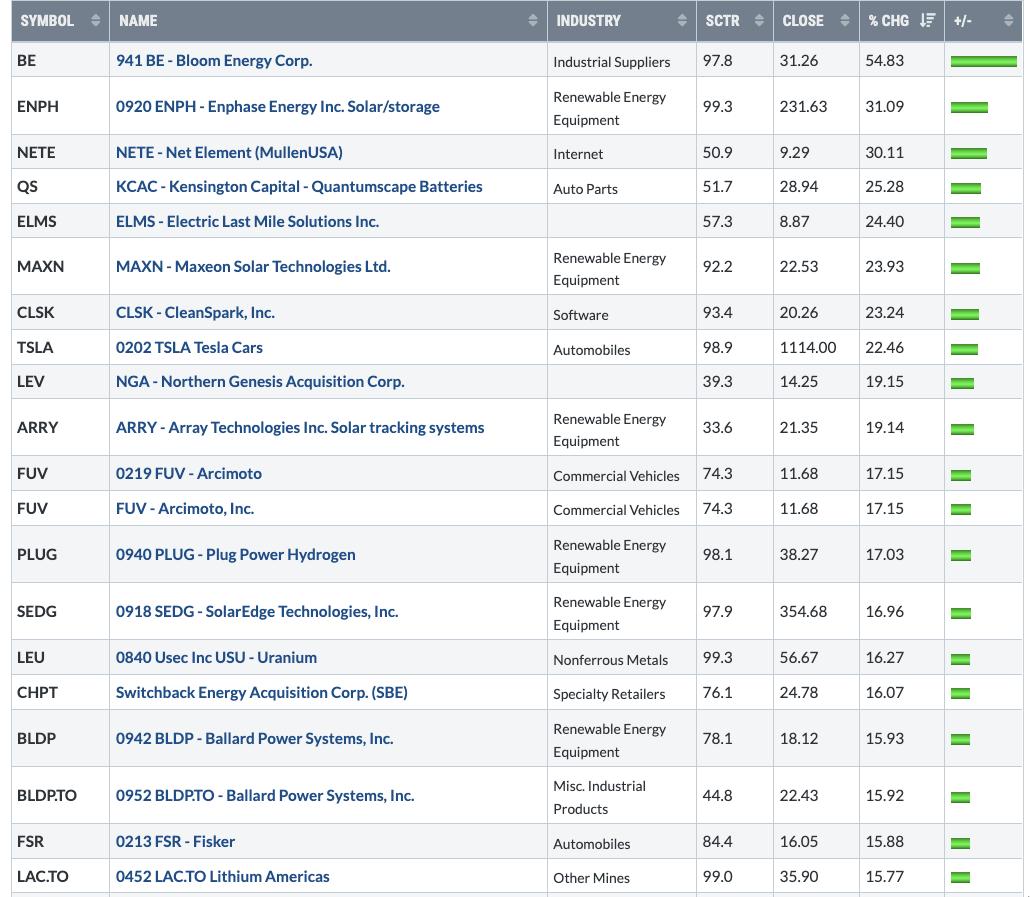
Task: Click the sort arrows in INDUSTRY column header
Action: point(682,20)
